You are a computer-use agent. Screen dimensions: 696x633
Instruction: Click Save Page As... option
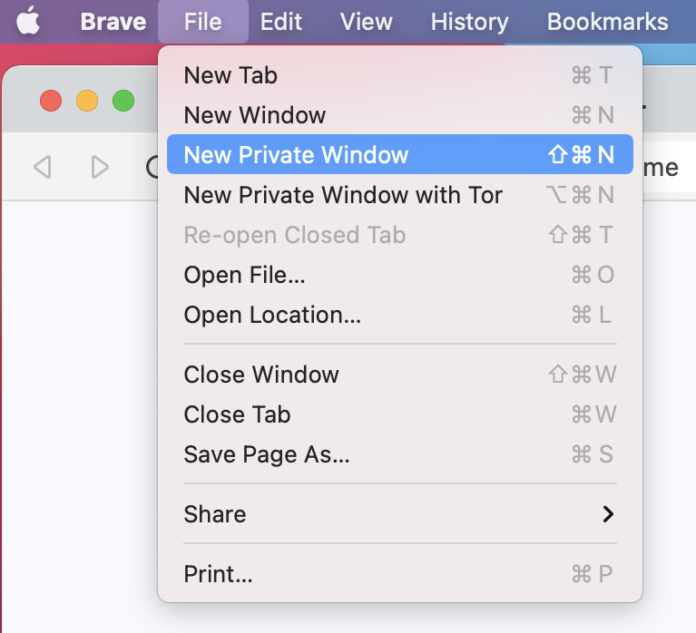coord(267,454)
